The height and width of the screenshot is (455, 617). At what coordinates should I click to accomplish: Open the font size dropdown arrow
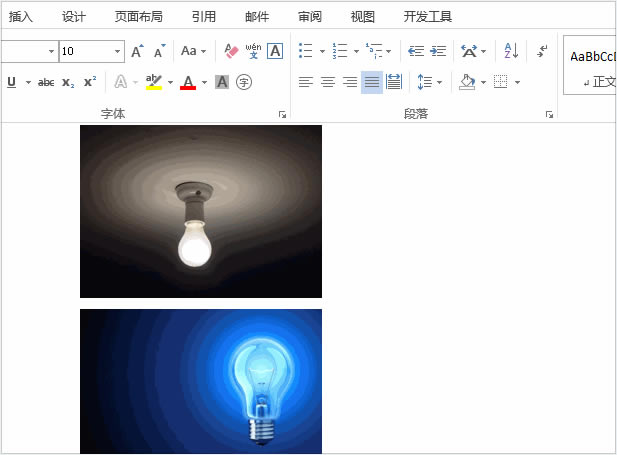coord(117,51)
